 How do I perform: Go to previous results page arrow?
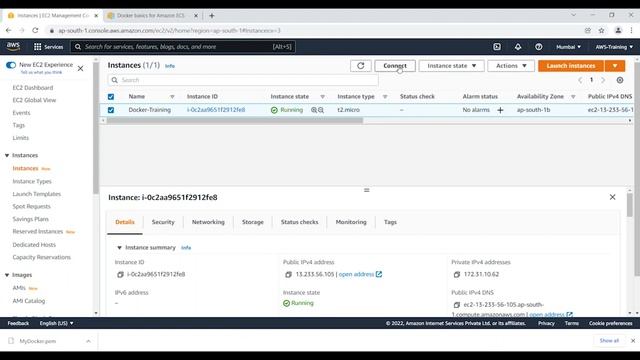click(x=580, y=80)
